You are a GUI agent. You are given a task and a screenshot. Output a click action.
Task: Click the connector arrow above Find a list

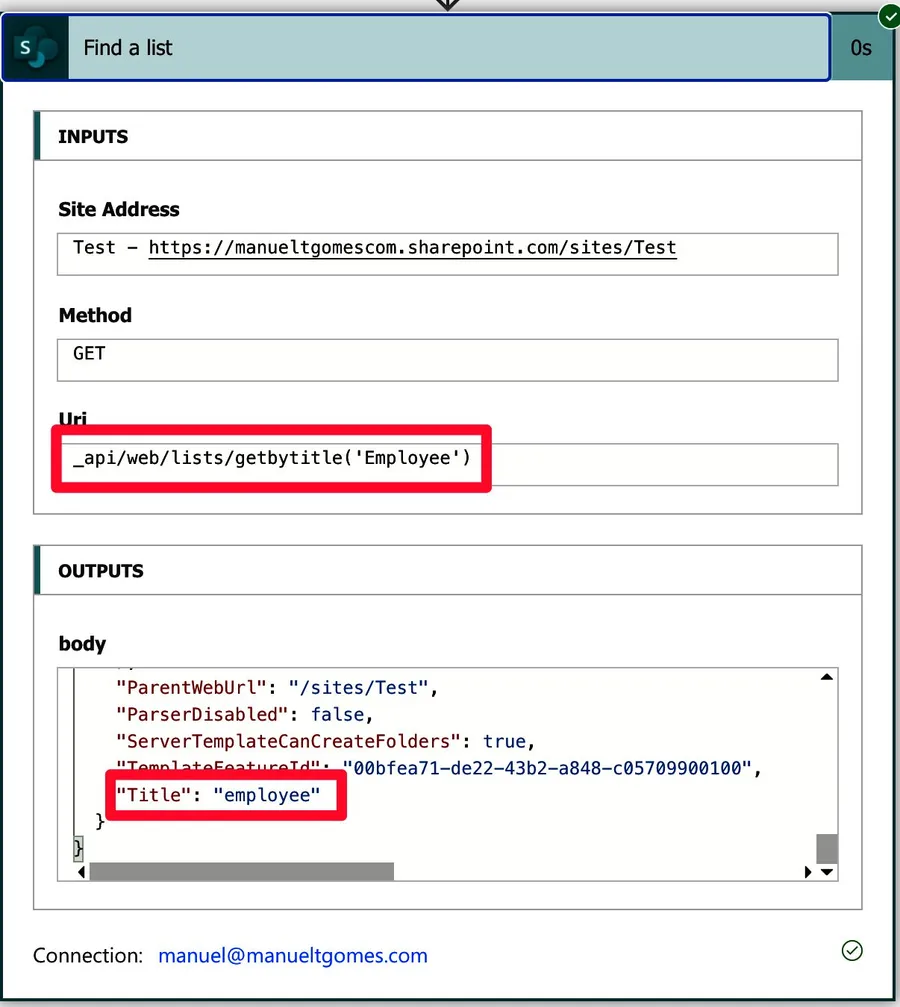448,4
